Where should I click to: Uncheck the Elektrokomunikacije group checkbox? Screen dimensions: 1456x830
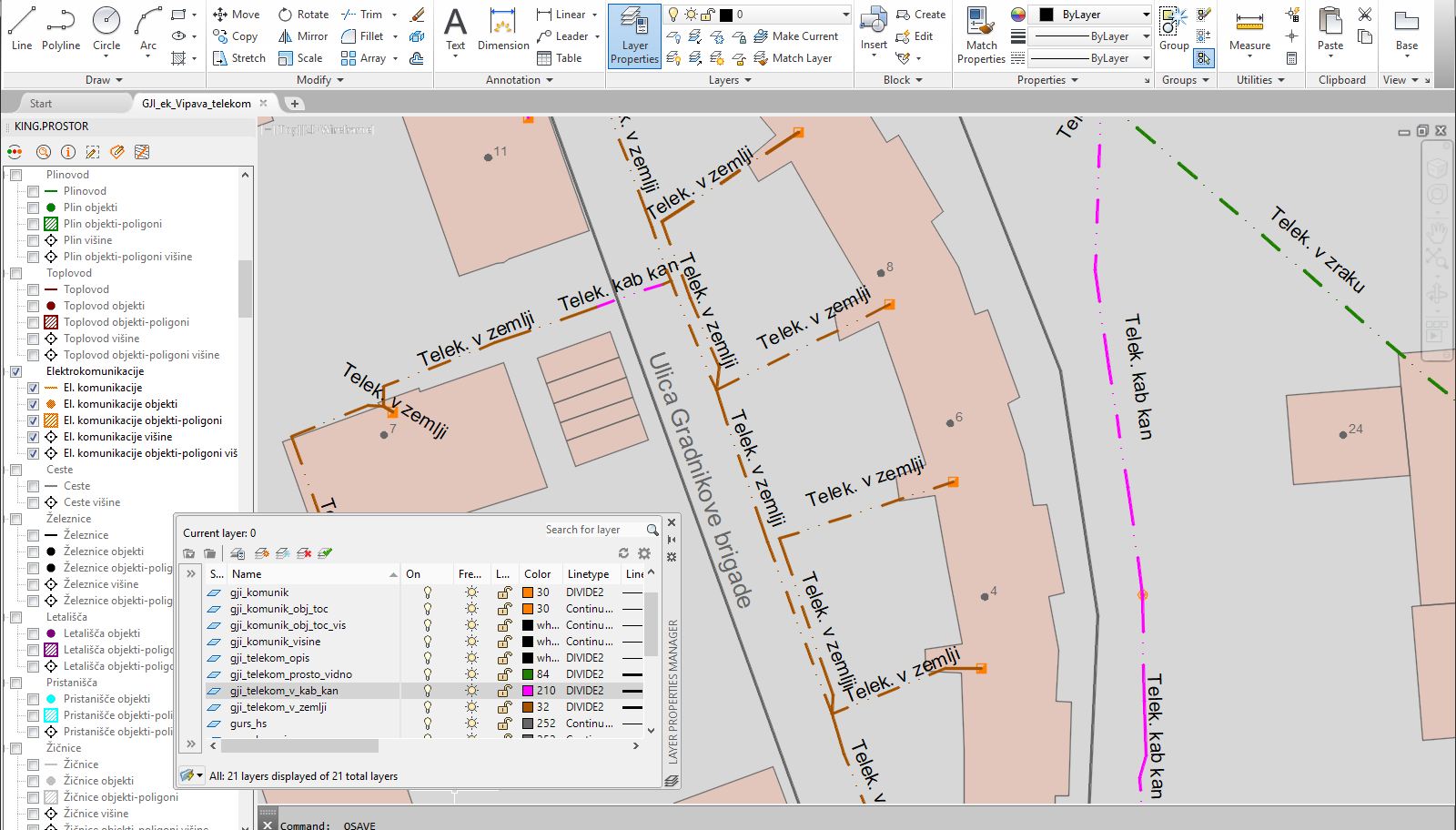click(x=15, y=371)
